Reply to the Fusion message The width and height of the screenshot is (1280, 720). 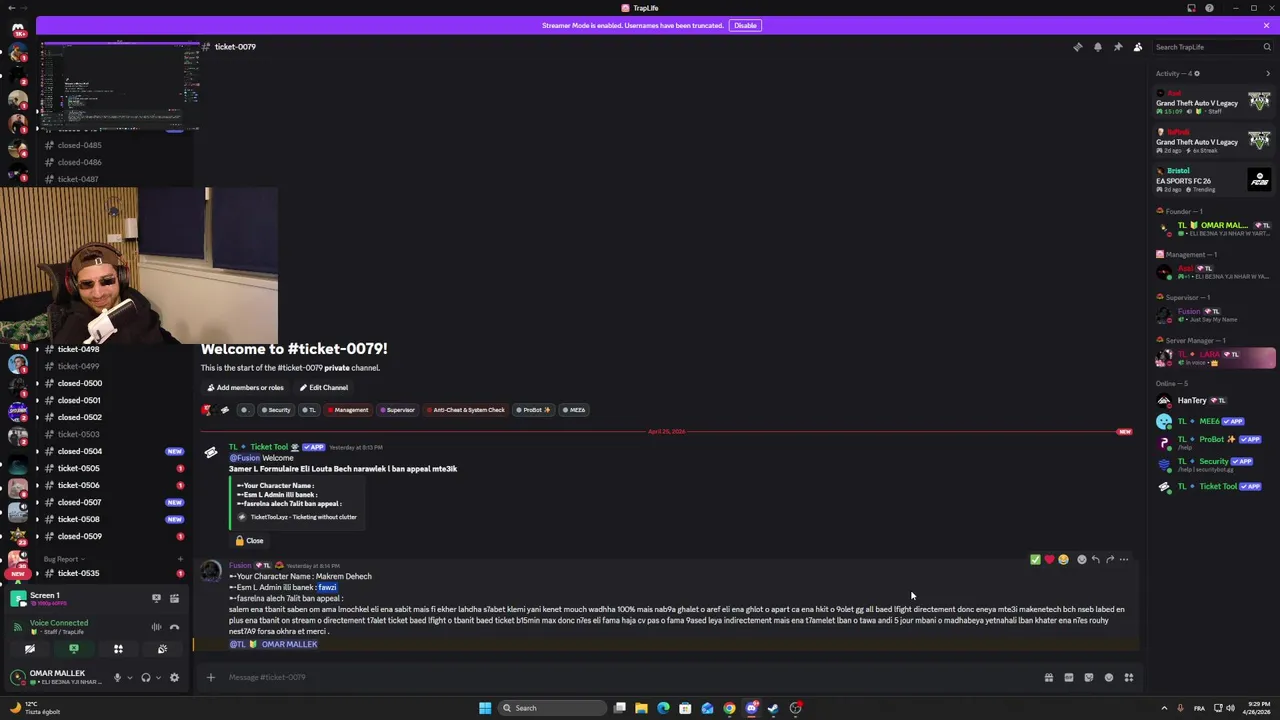[1095, 560]
